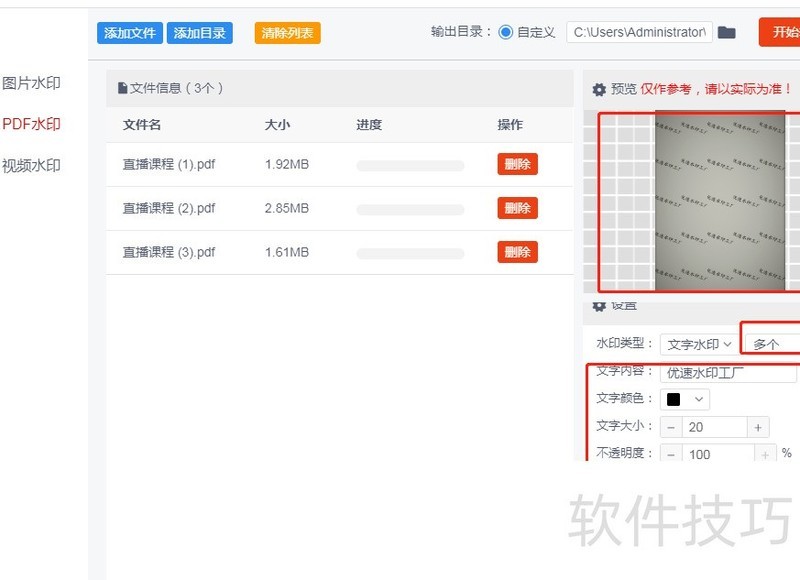Click the 添加文件 button
The height and width of the screenshot is (580, 800).
(x=130, y=33)
